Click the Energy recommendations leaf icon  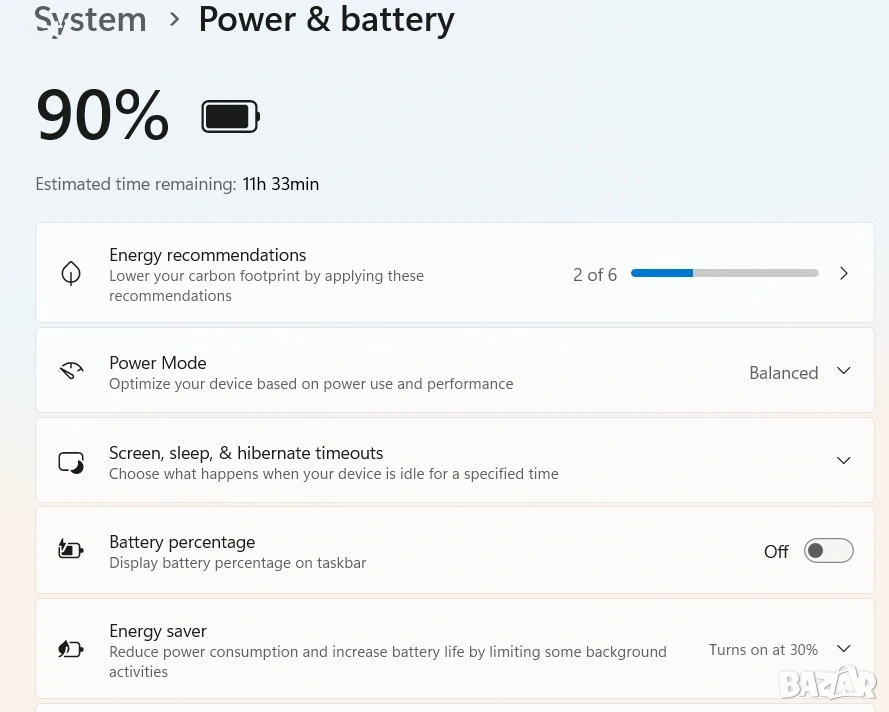(71, 273)
